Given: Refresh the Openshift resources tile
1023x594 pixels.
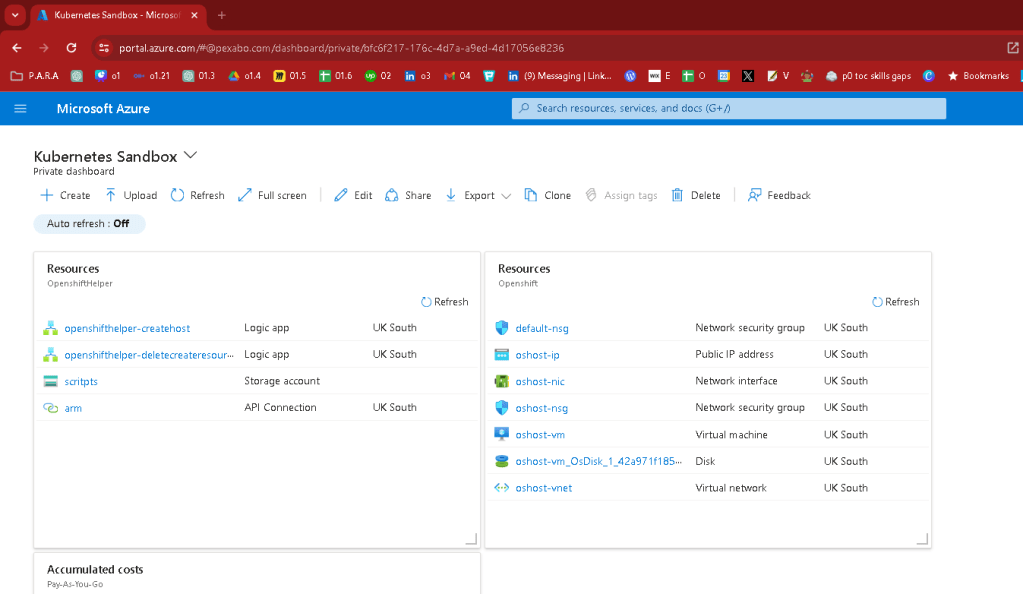Looking at the screenshot, I should [x=896, y=302].
